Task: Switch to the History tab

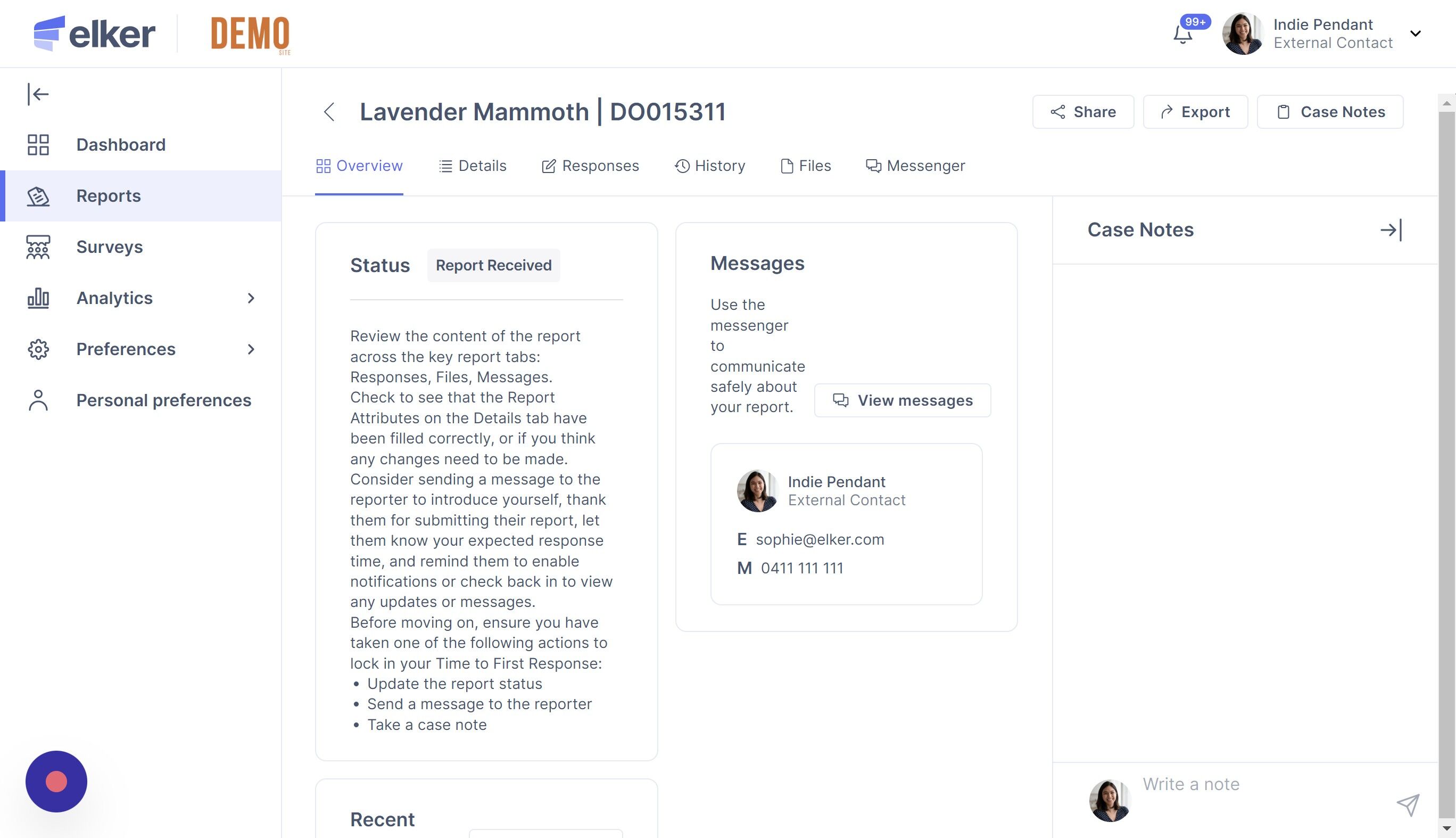Action: click(x=710, y=166)
